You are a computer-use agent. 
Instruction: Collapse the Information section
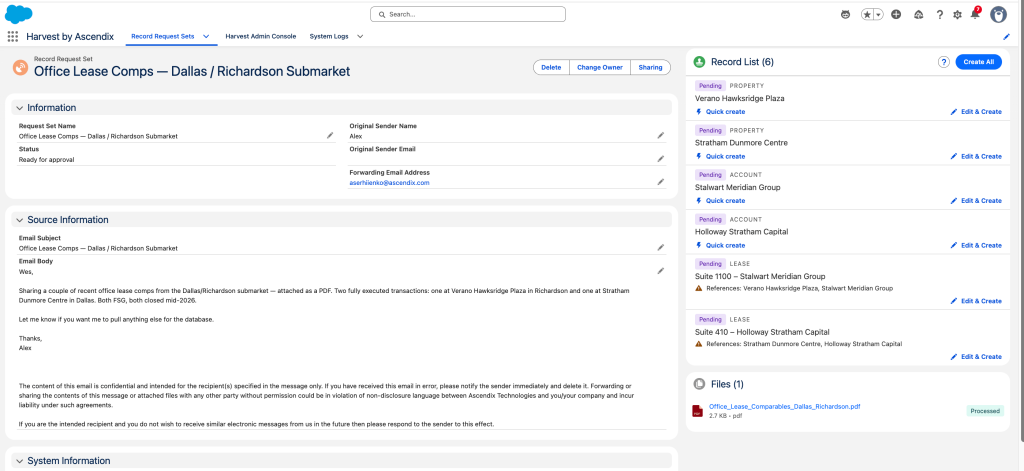point(20,108)
